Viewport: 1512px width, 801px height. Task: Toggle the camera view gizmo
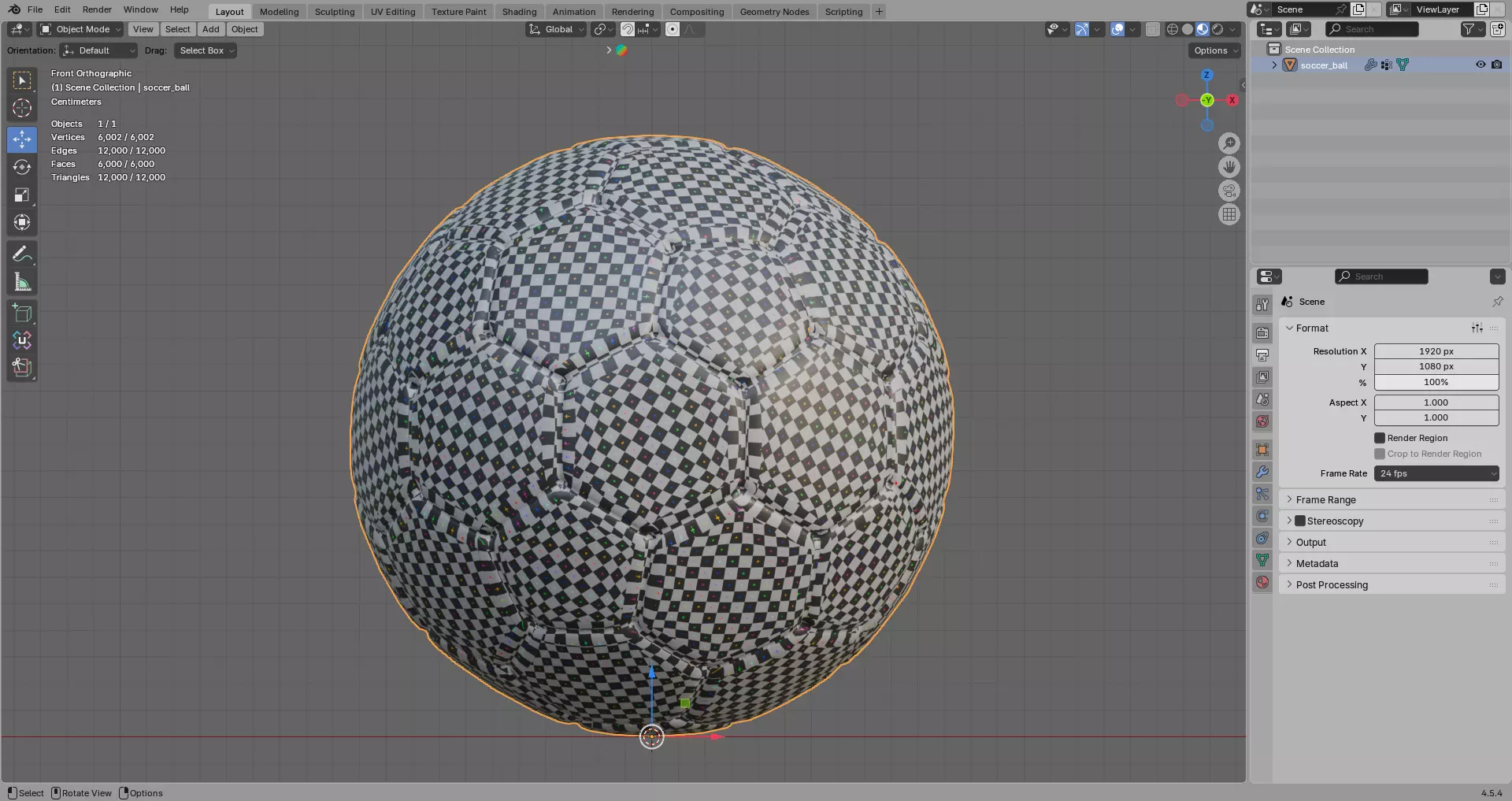[x=1229, y=191]
